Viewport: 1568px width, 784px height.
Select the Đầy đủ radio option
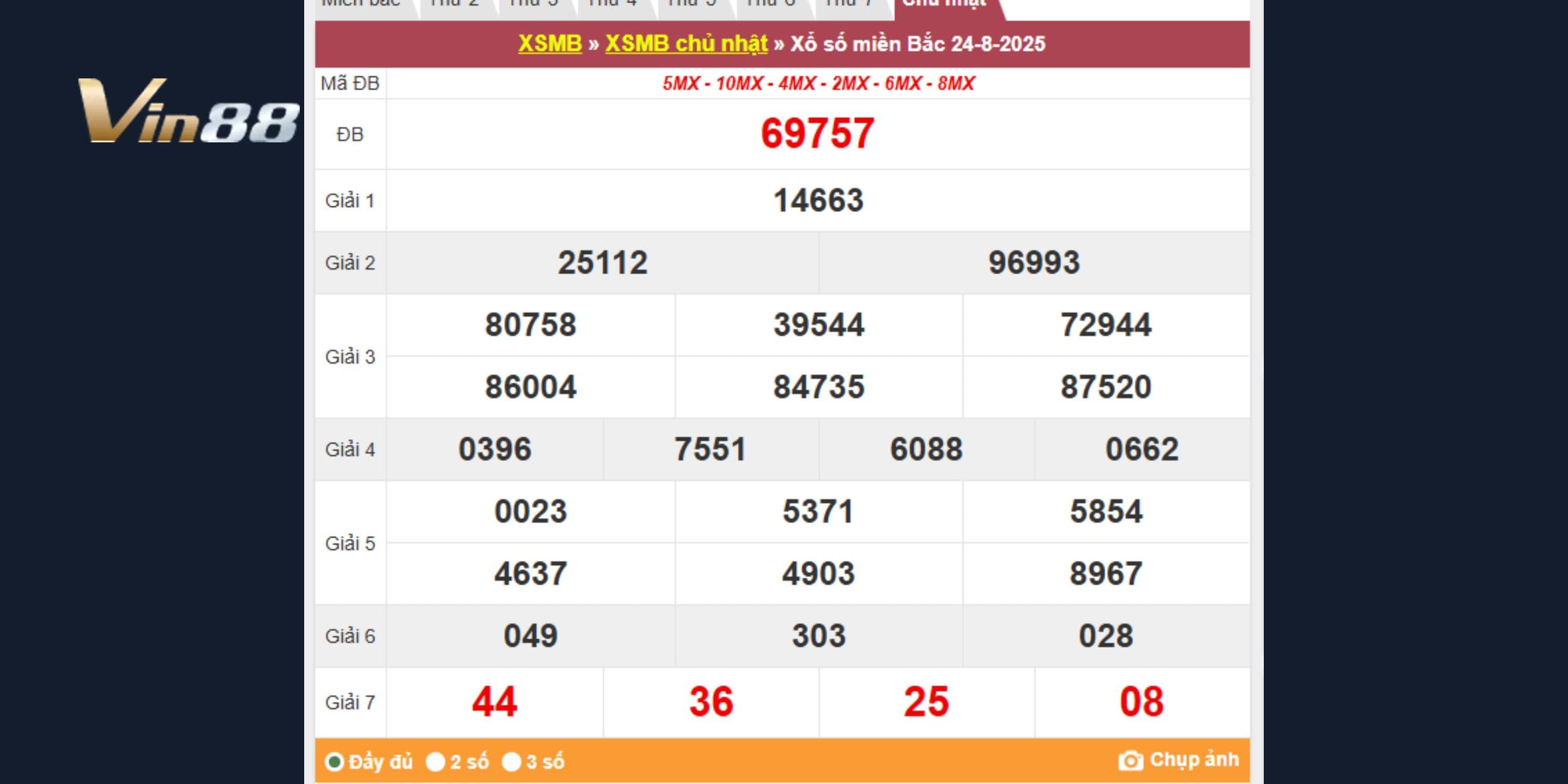[x=334, y=761]
